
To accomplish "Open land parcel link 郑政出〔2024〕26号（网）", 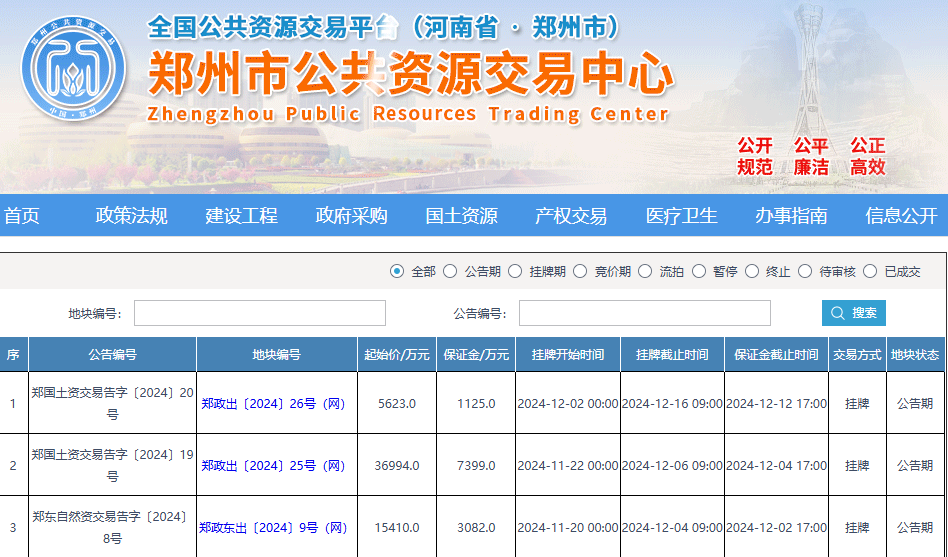I will [273, 404].
